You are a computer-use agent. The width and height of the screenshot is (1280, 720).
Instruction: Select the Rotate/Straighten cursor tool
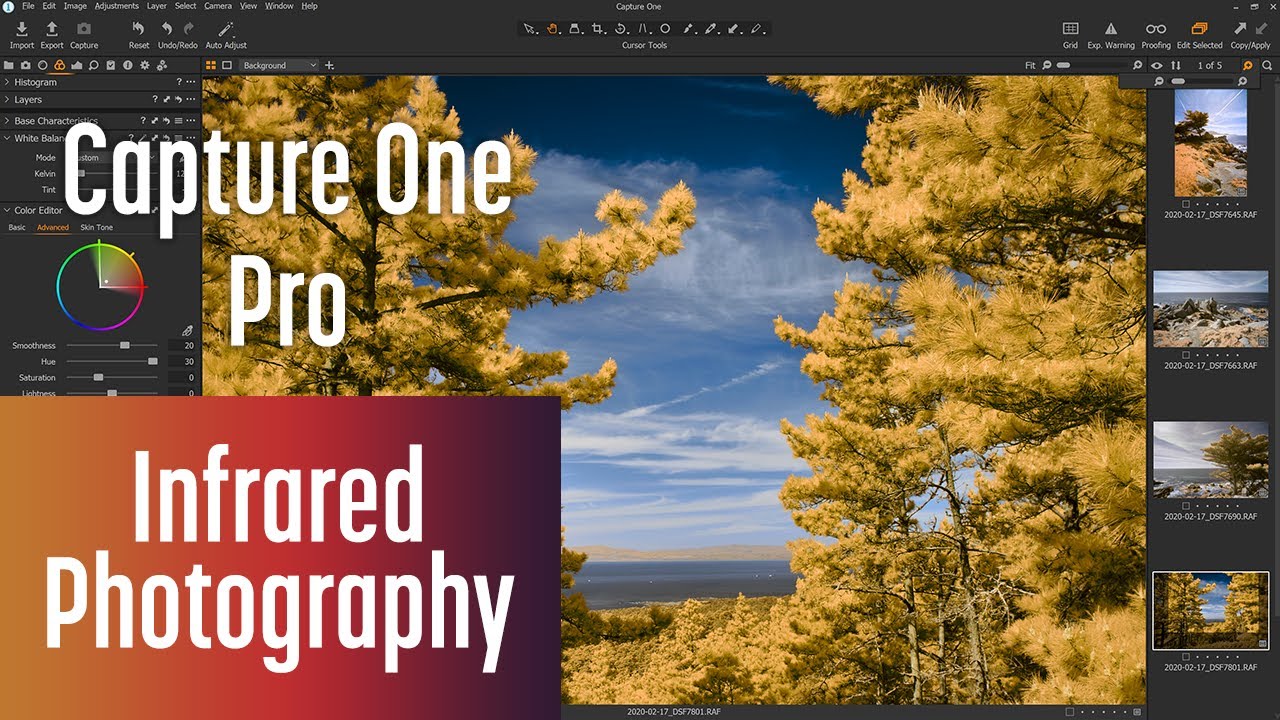(x=621, y=29)
